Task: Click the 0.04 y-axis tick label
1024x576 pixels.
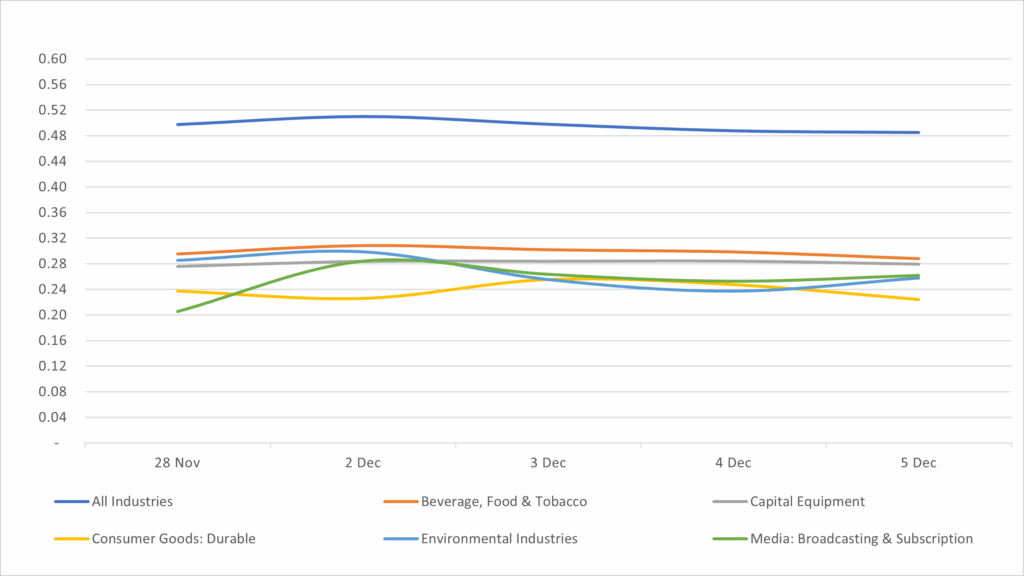Action: tap(52, 417)
